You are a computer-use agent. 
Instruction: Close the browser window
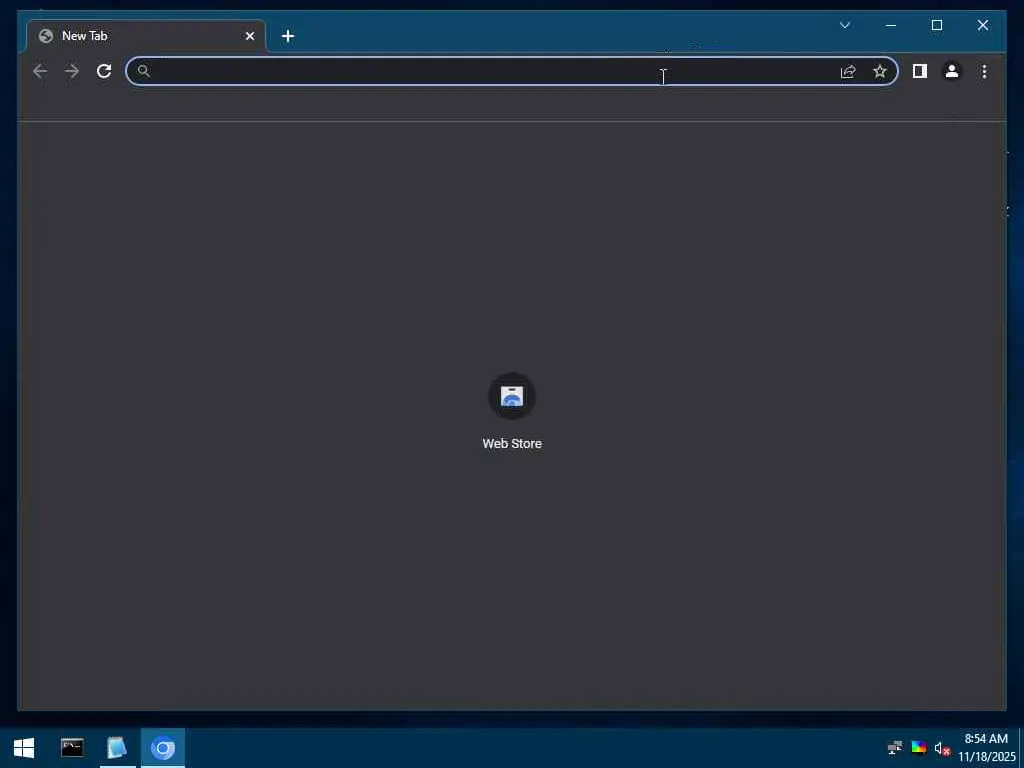point(982,25)
